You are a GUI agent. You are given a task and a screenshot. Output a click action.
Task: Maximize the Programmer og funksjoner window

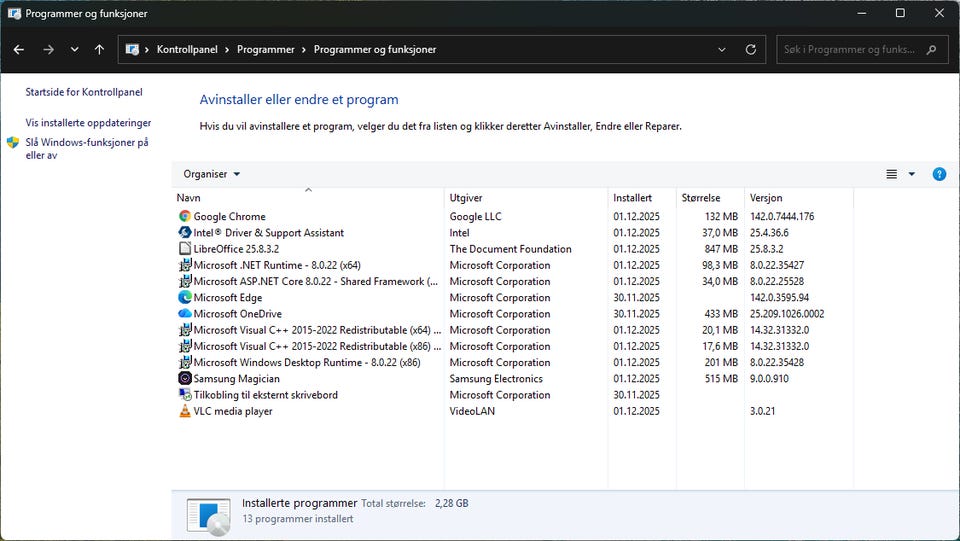pyautogui.click(x=900, y=13)
